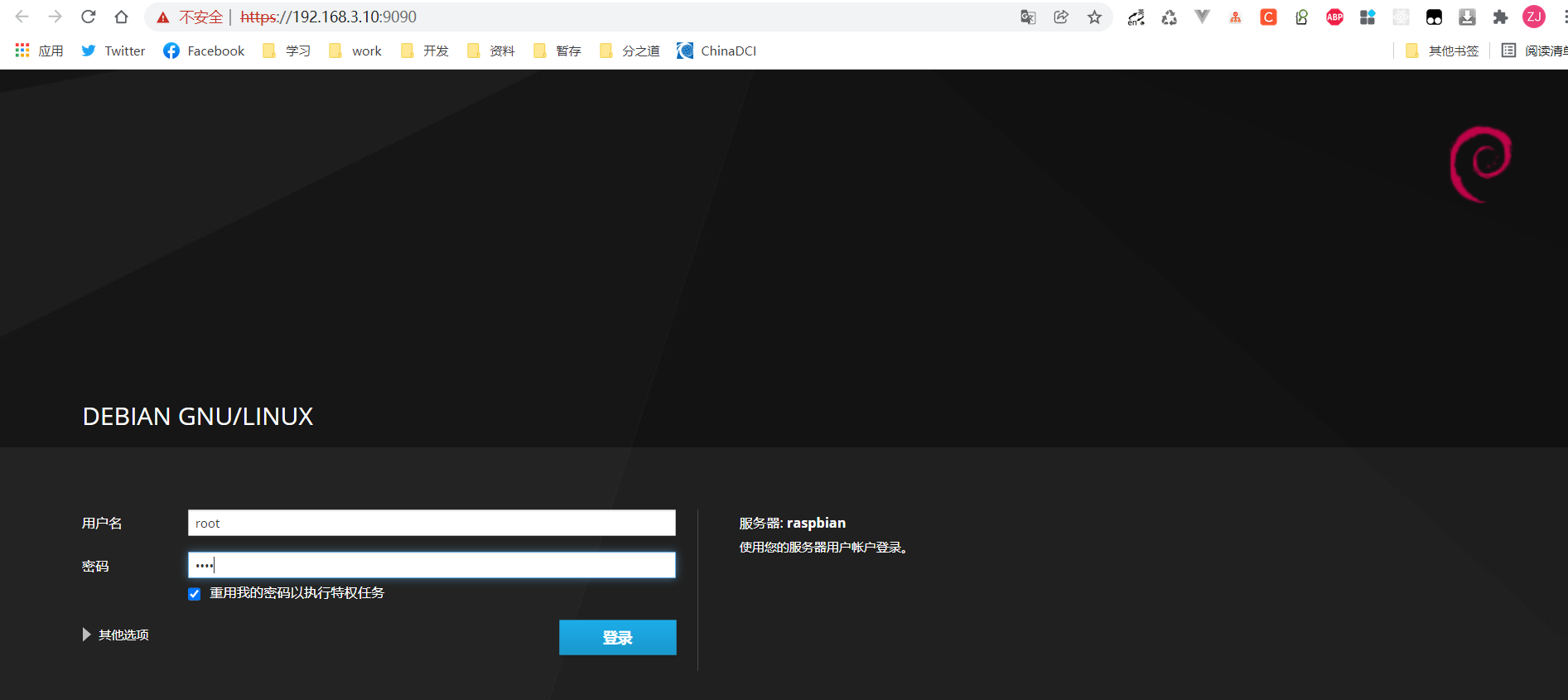Viewport: 1568px width, 700px height.
Task: Open the Vue devtools extension icon
Action: (x=1202, y=17)
